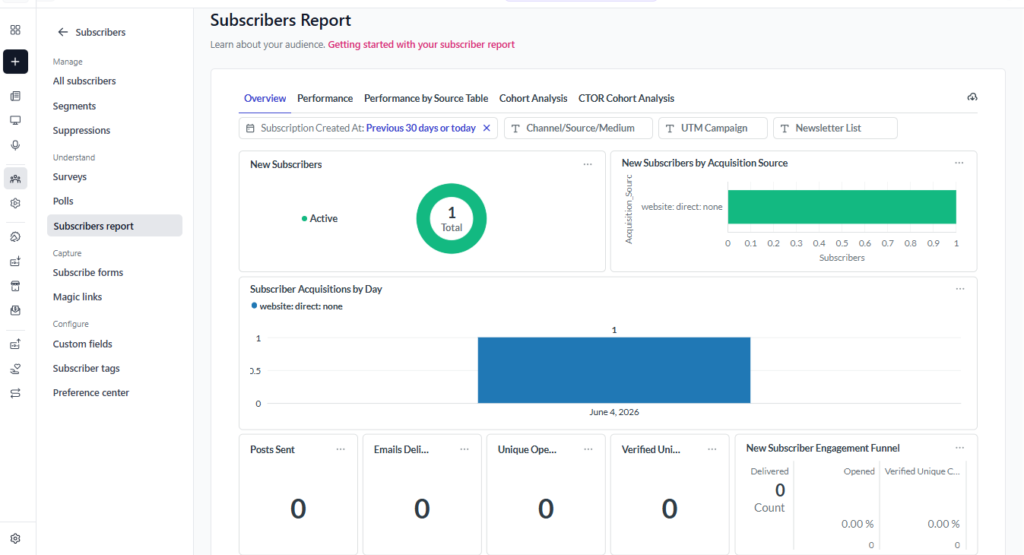Open the card-with-plus monetize icon
The image size is (1024, 555).
tap(15, 261)
